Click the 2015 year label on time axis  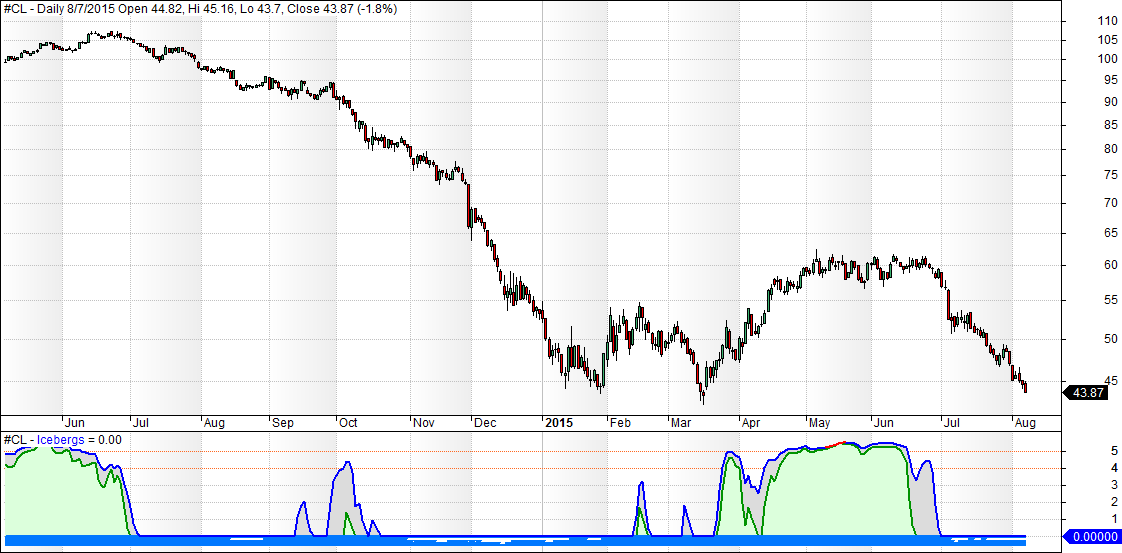point(560,423)
